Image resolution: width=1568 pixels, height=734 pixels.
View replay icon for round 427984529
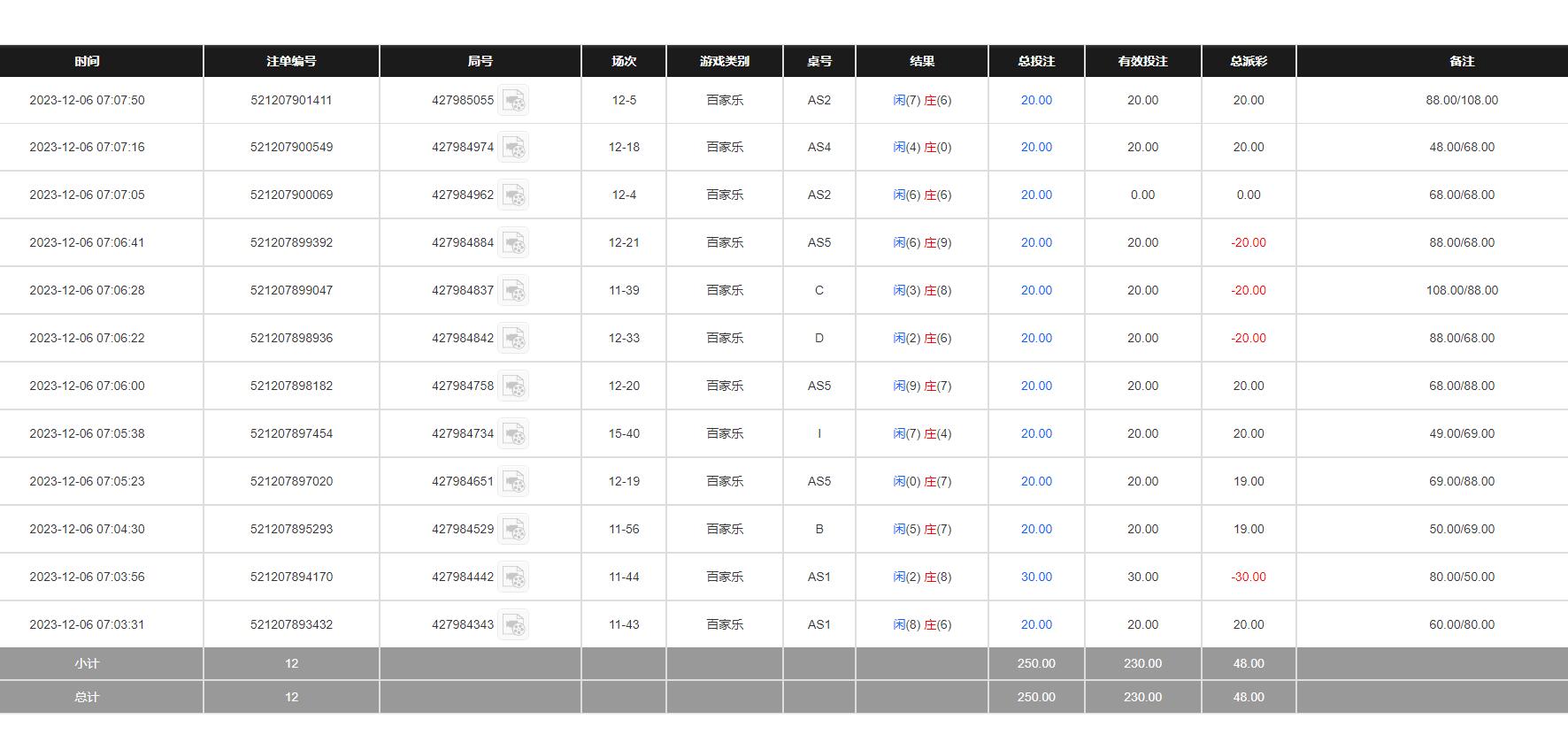[x=513, y=530]
